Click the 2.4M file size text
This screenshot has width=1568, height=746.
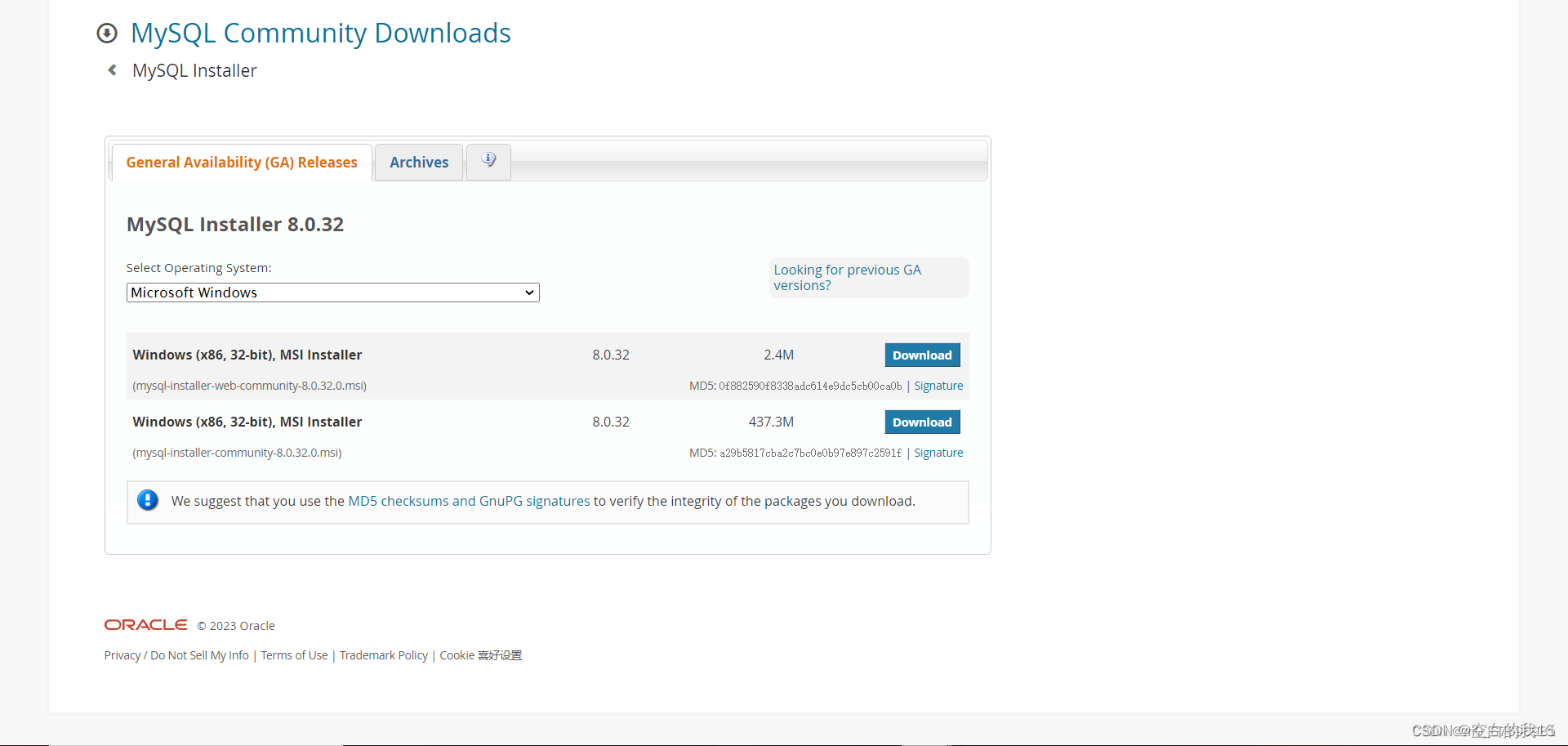coord(778,355)
